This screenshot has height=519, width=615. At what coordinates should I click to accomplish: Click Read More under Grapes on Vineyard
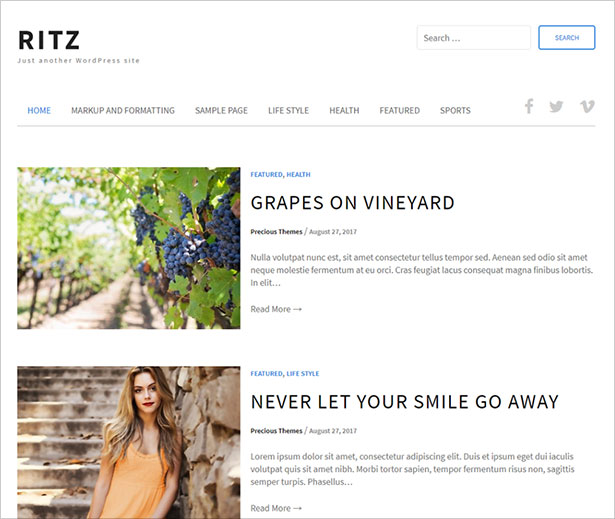276,309
